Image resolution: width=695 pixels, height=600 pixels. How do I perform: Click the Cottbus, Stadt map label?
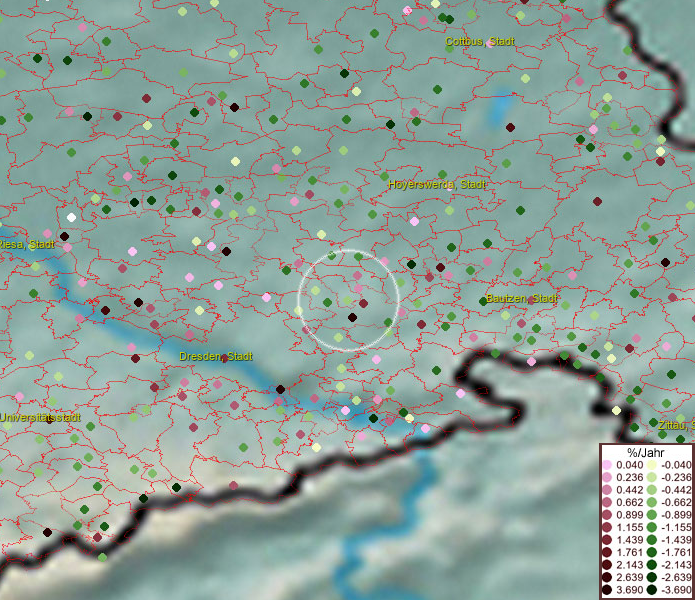(478, 42)
